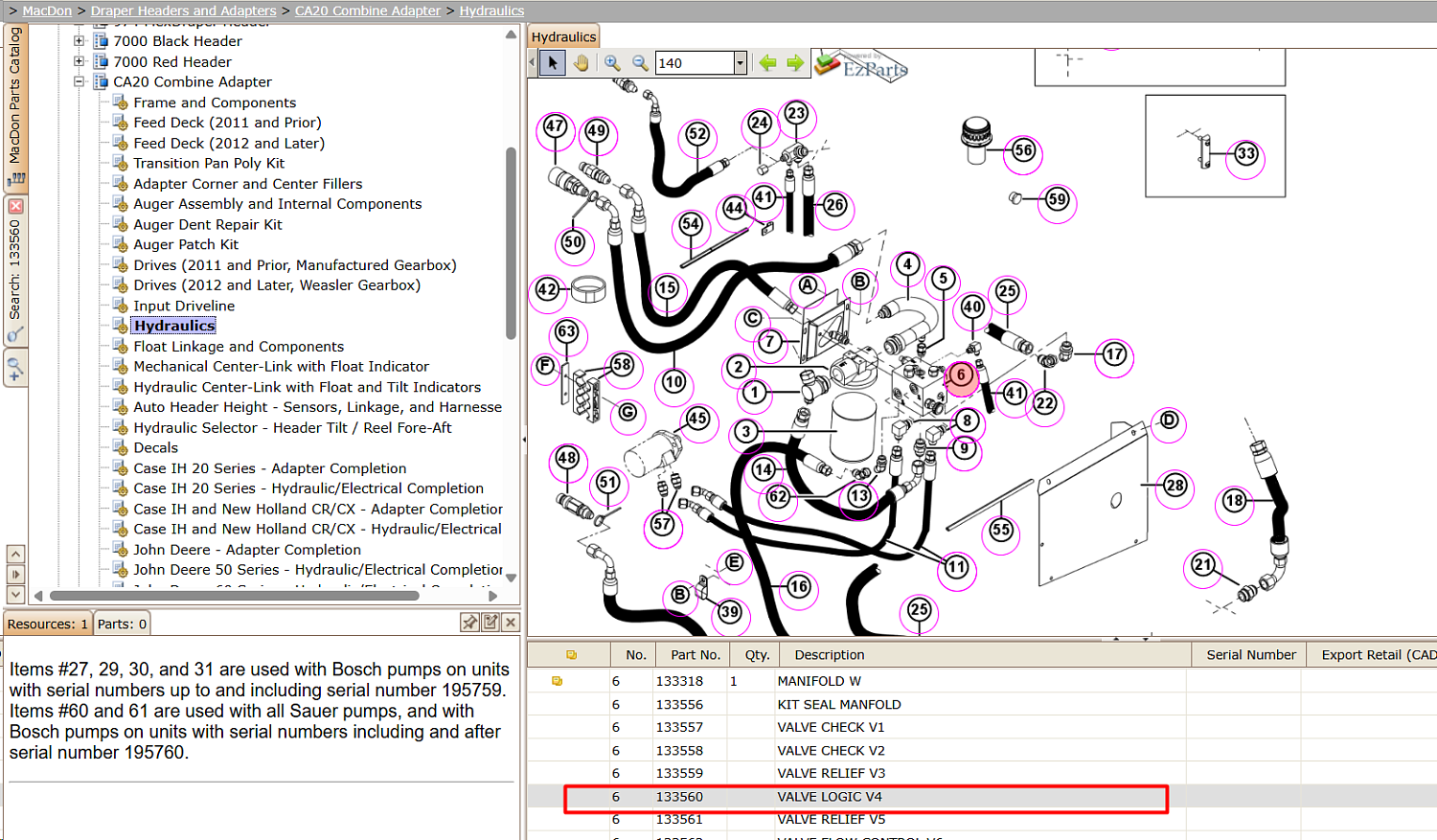Screen dimensions: 1437x840
Task: Click the CA20 Combine Adapter book icon
Action: 100,81
